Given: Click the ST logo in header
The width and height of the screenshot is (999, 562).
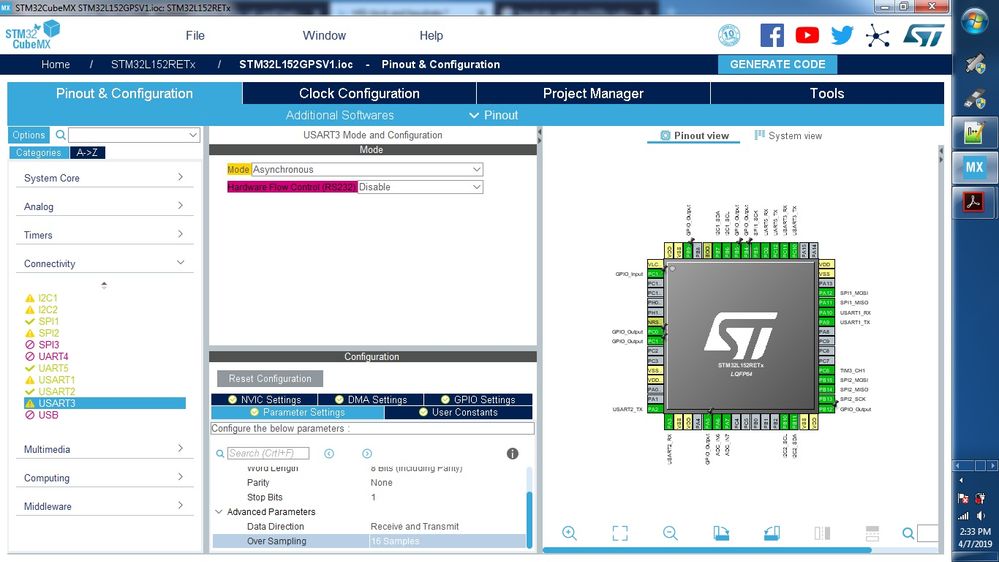Looking at the screenshot, I should tap(923, 35).
